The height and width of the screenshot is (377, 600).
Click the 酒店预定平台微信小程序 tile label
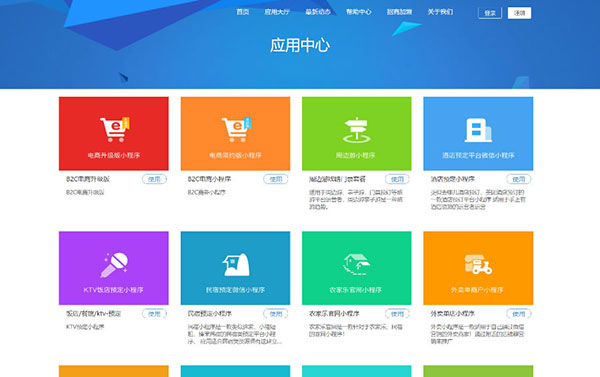coord(478,155)
